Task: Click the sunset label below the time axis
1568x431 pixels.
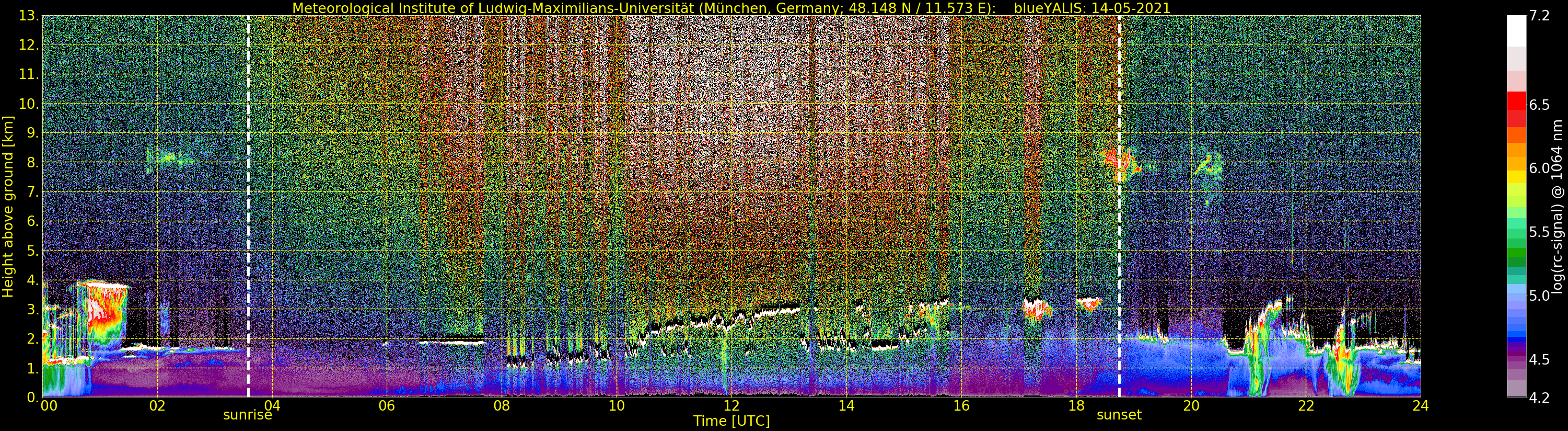Action: (x=1119, y=416)
